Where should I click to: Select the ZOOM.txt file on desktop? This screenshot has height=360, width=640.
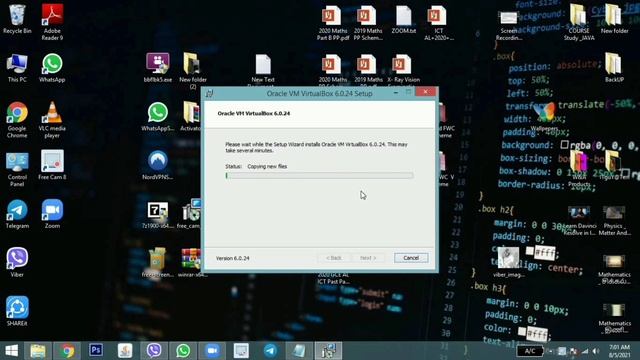[403, 19]
